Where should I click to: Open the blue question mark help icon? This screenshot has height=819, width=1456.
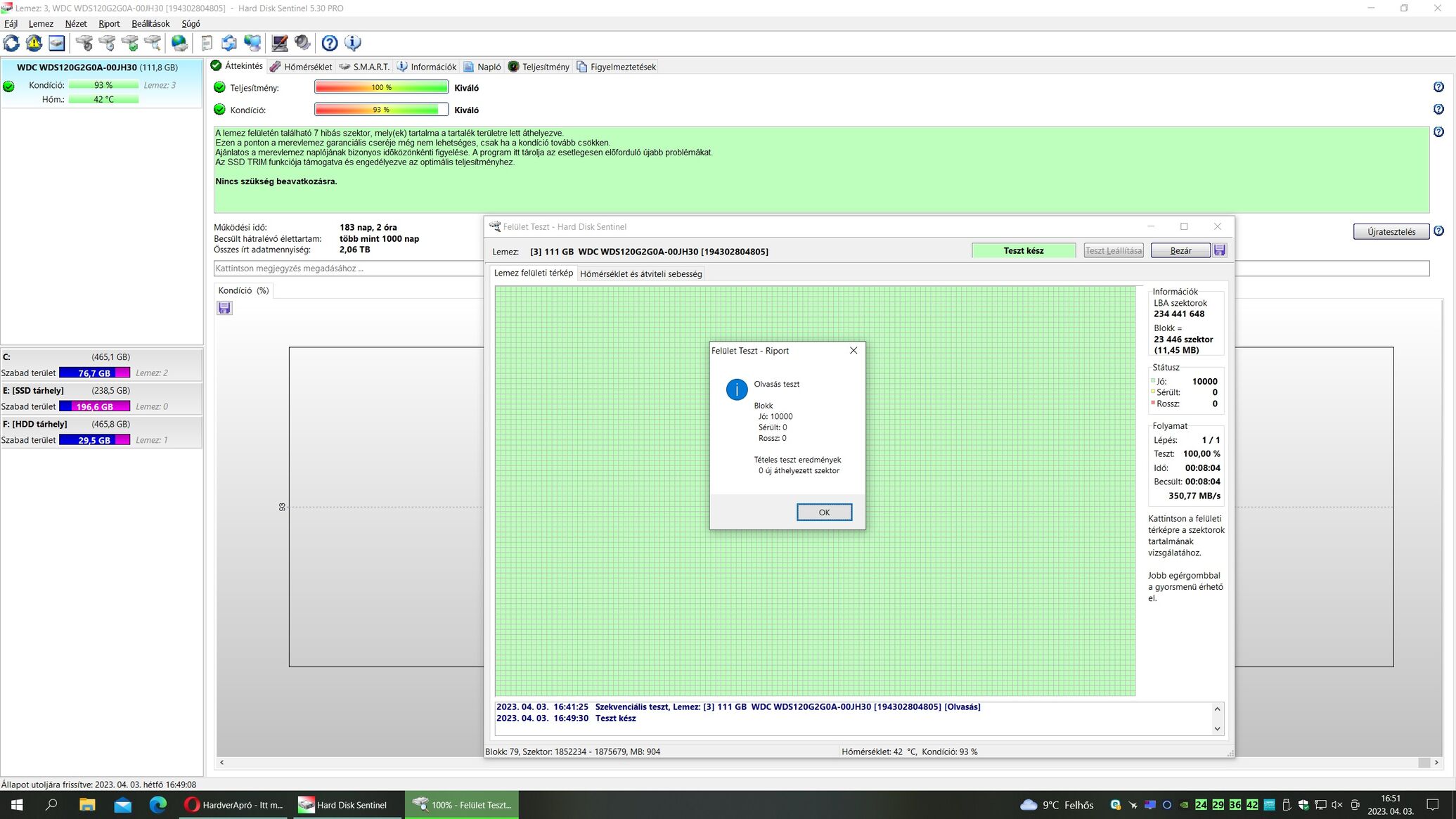tap(330, 44)
